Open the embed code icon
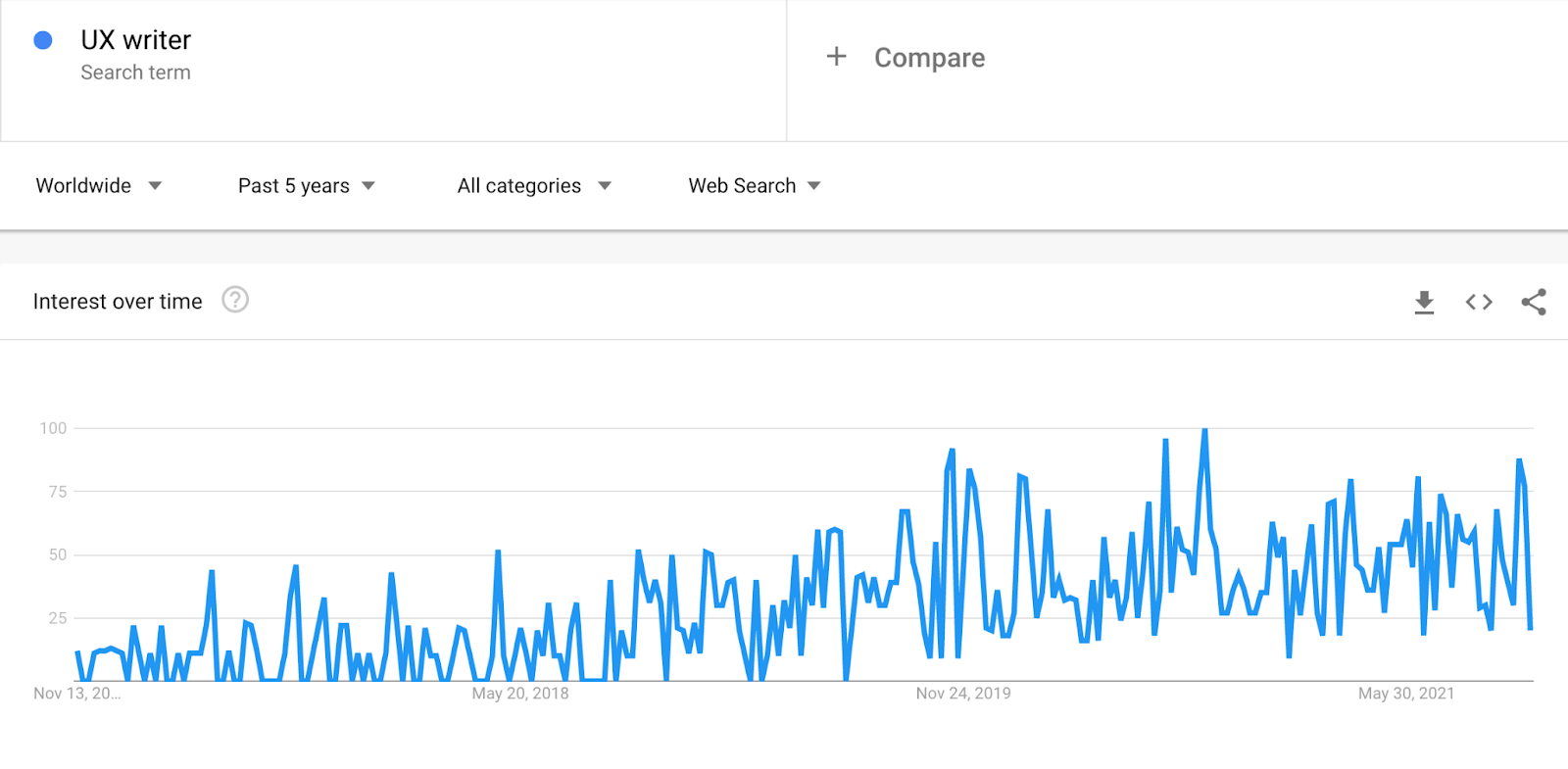This screenshot has height=769, width=1568. click(x=1479, y=303)
